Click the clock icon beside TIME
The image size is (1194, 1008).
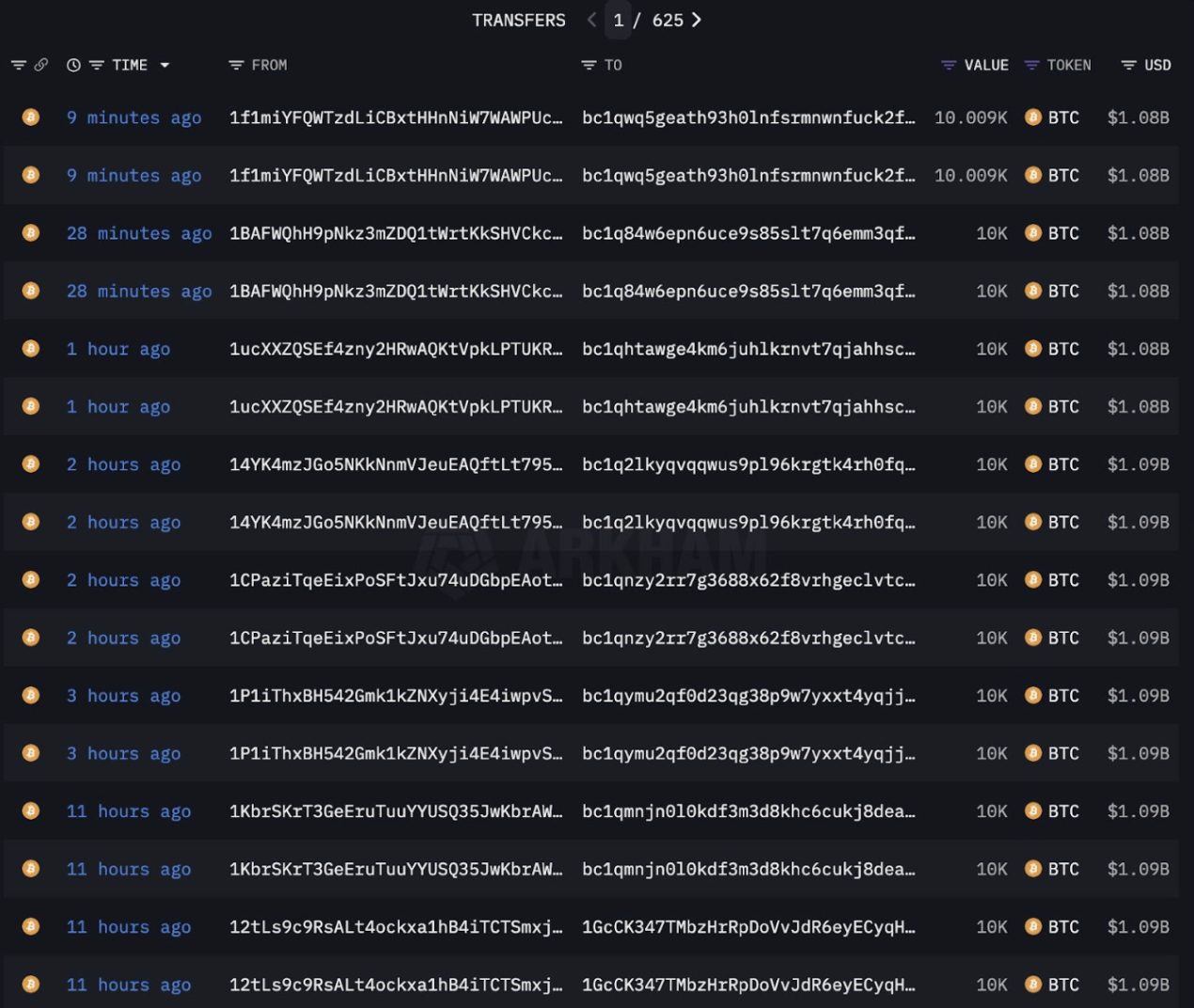click(x=73, y=65)
